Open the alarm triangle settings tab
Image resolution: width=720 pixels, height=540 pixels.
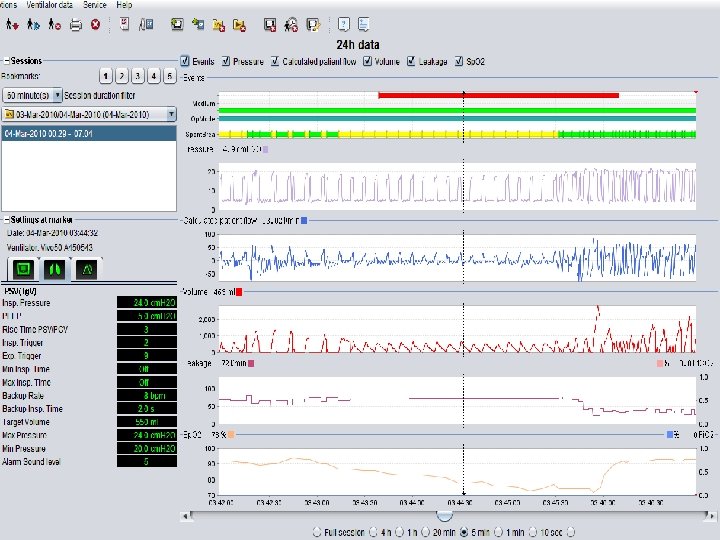(87, 268)
